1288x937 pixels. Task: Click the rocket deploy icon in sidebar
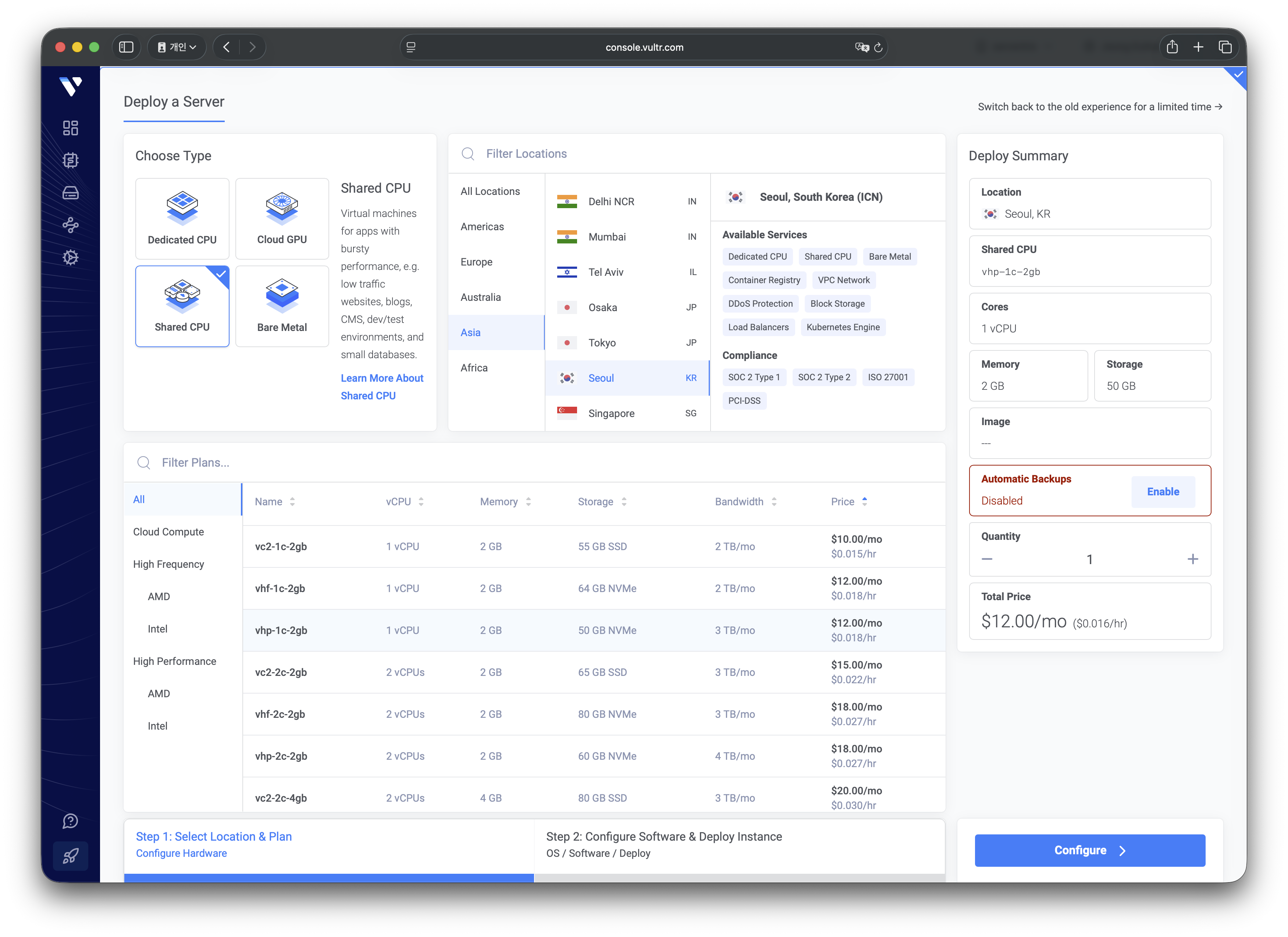coord(70,856)
